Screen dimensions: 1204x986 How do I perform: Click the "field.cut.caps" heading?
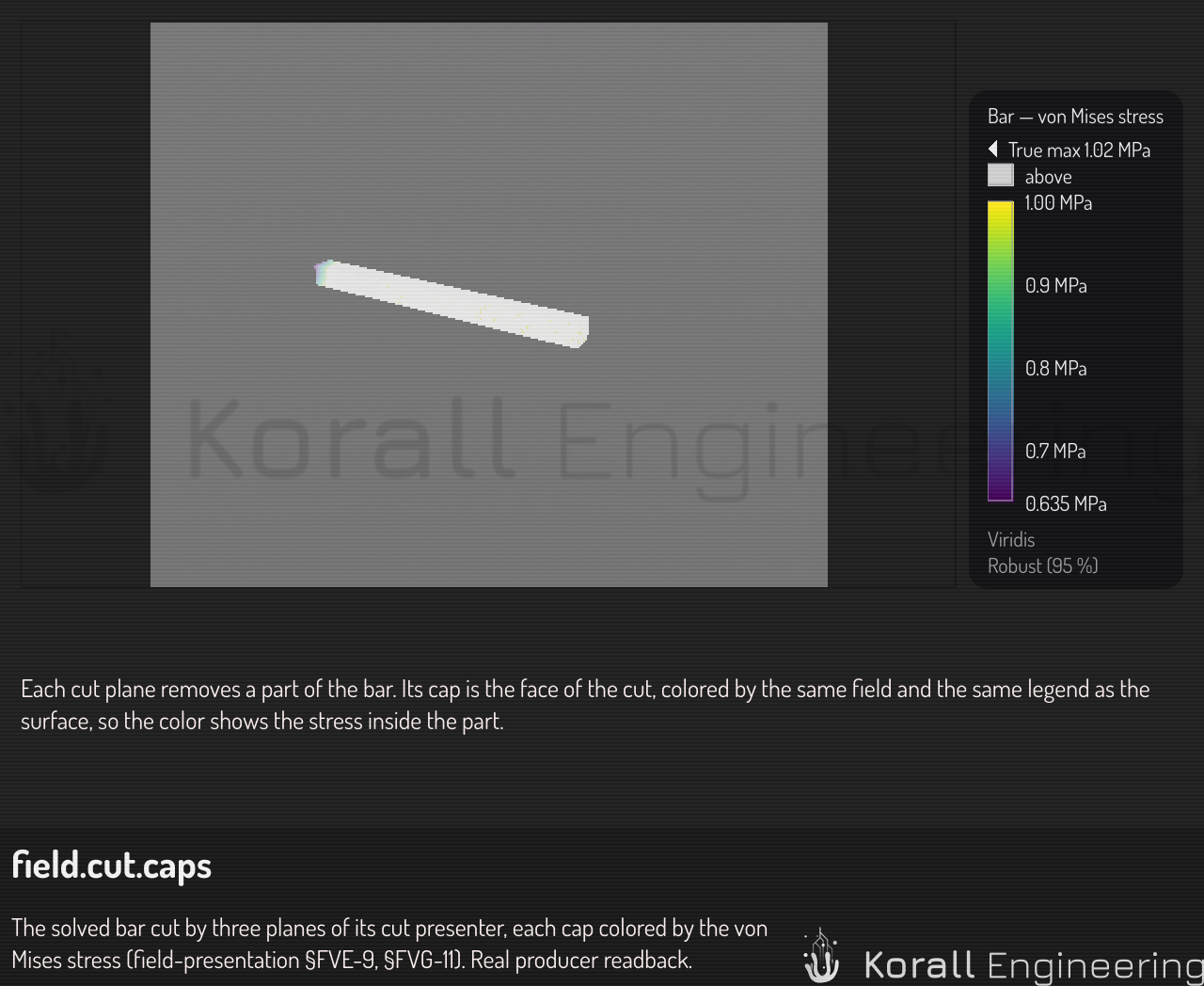[112, 866]
